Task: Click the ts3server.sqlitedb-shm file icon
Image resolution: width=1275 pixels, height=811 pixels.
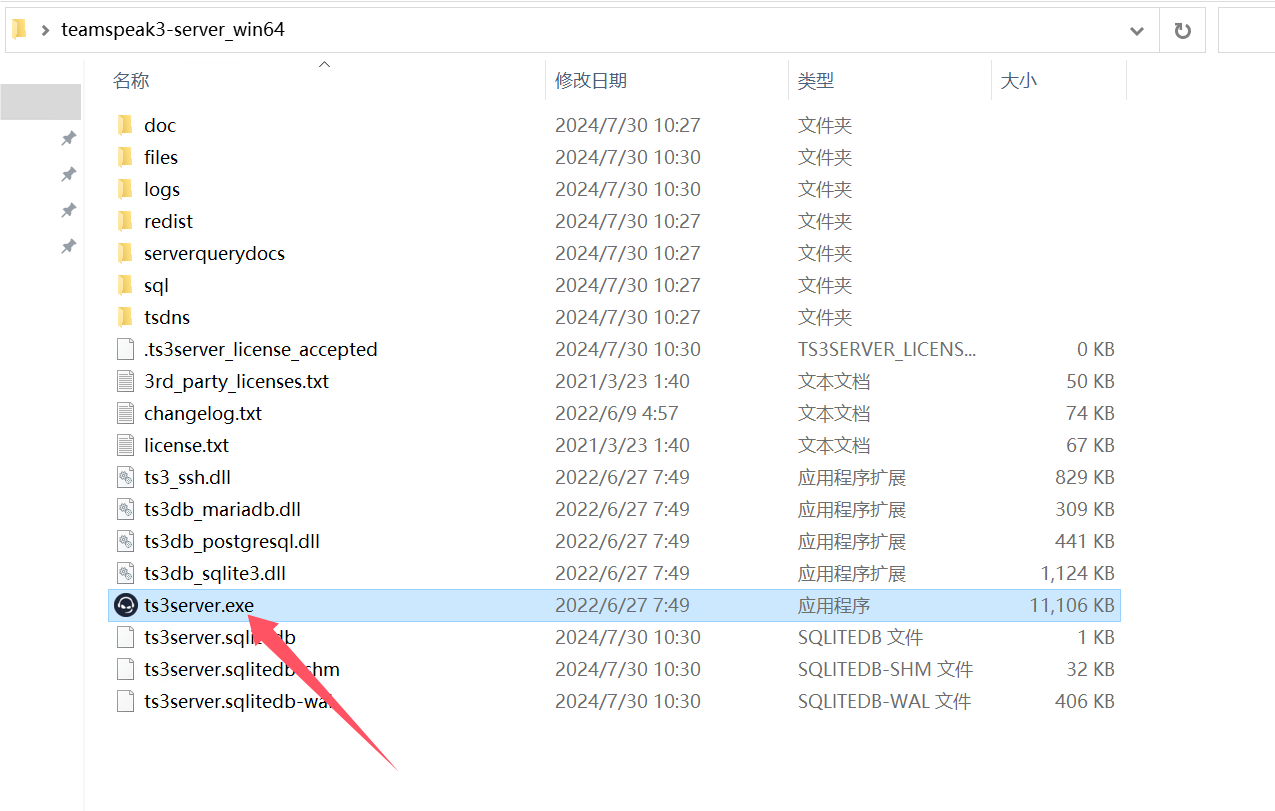Action: tap(125, 669)
